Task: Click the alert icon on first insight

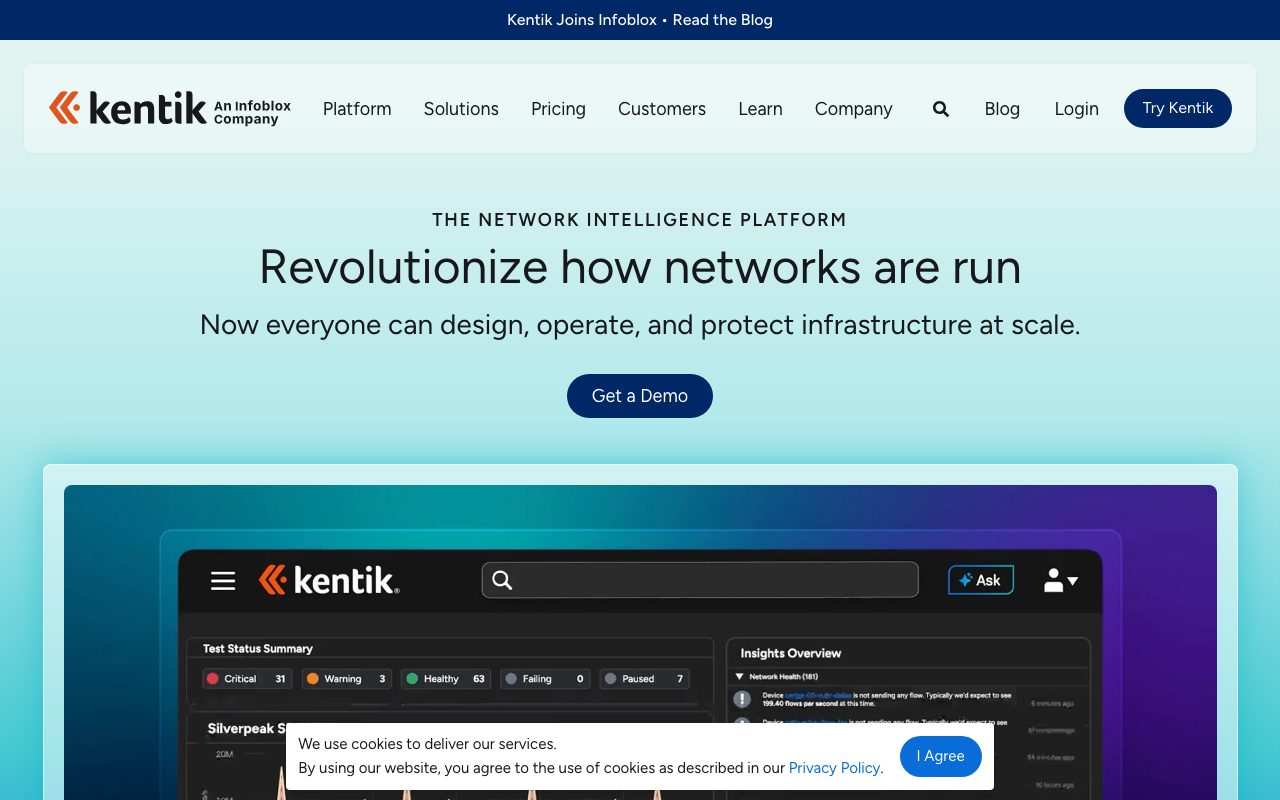Action: [x=742, y=699]
